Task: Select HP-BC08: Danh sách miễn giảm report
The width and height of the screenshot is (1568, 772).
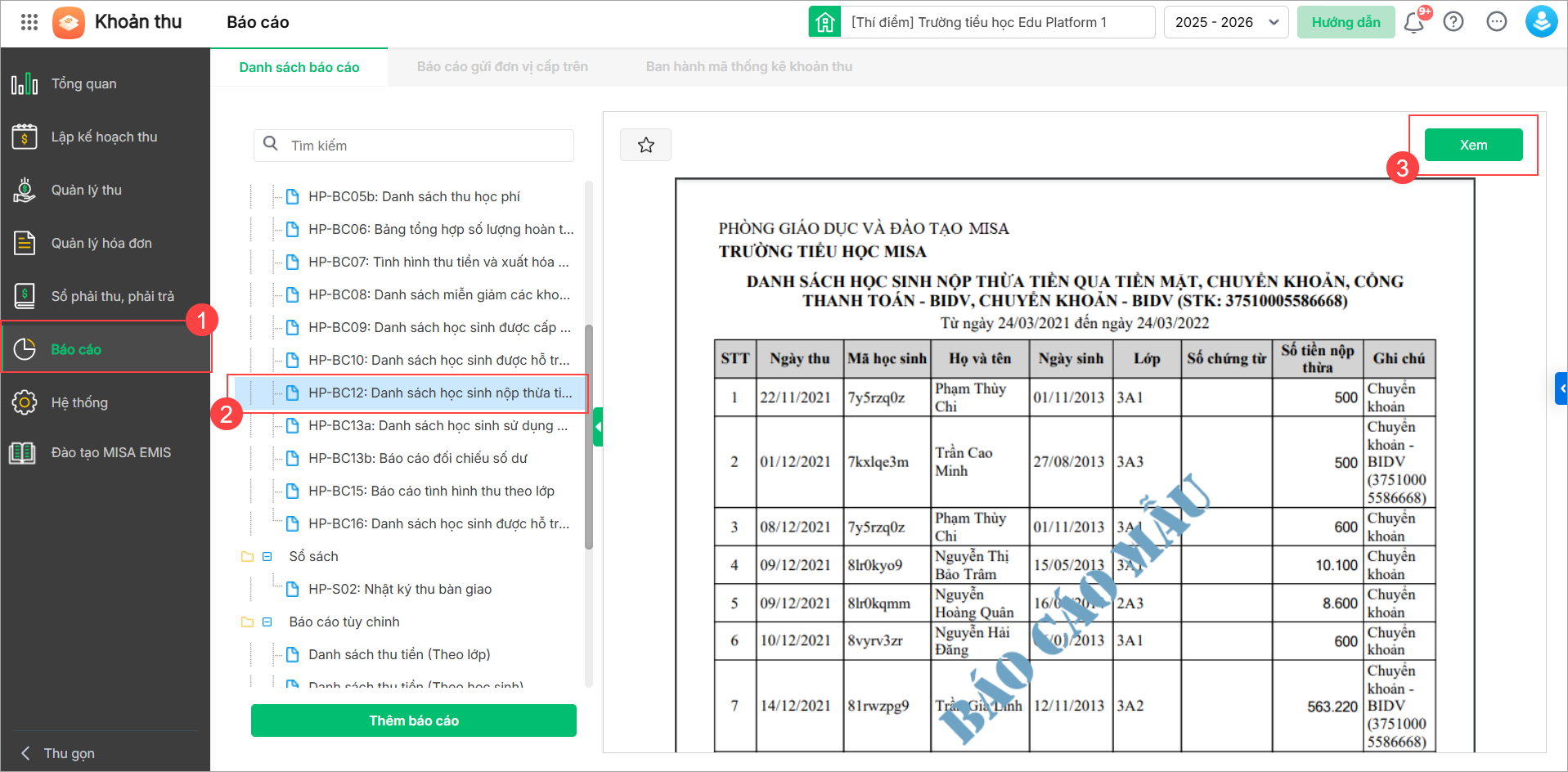Action: click(x=439, y=294)
